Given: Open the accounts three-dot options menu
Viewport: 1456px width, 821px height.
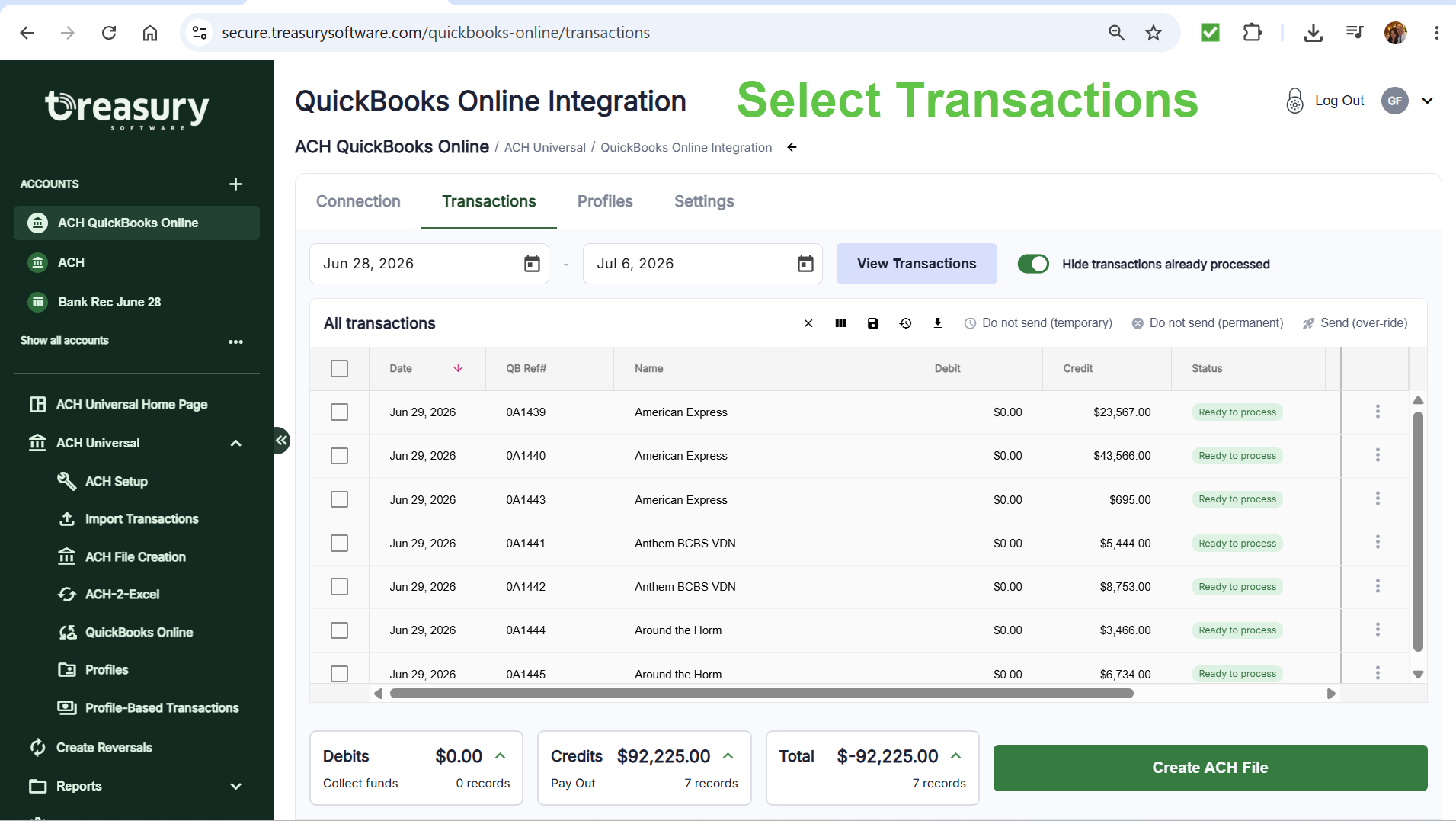Looking at the screenshot, I should (x=235, y=342).
